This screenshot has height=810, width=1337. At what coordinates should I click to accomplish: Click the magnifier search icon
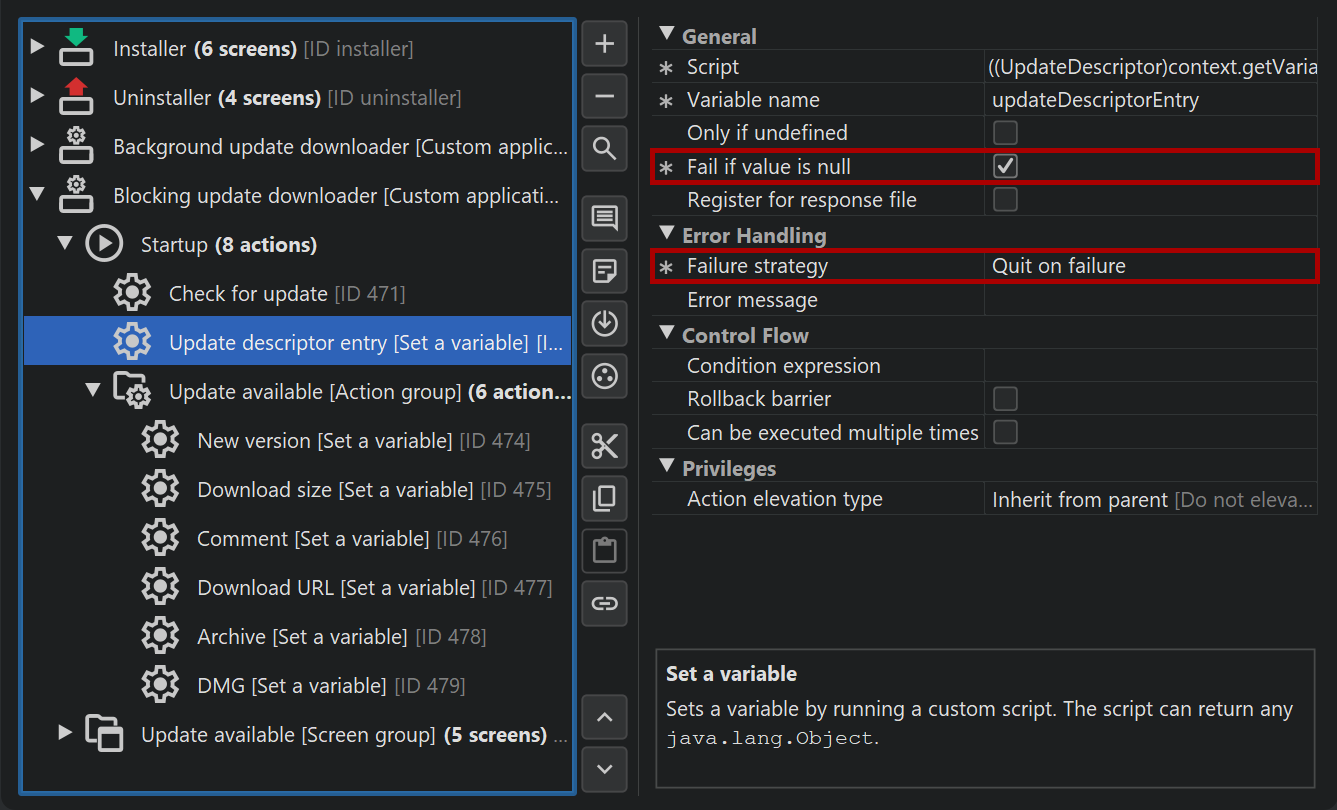[604, 150]
